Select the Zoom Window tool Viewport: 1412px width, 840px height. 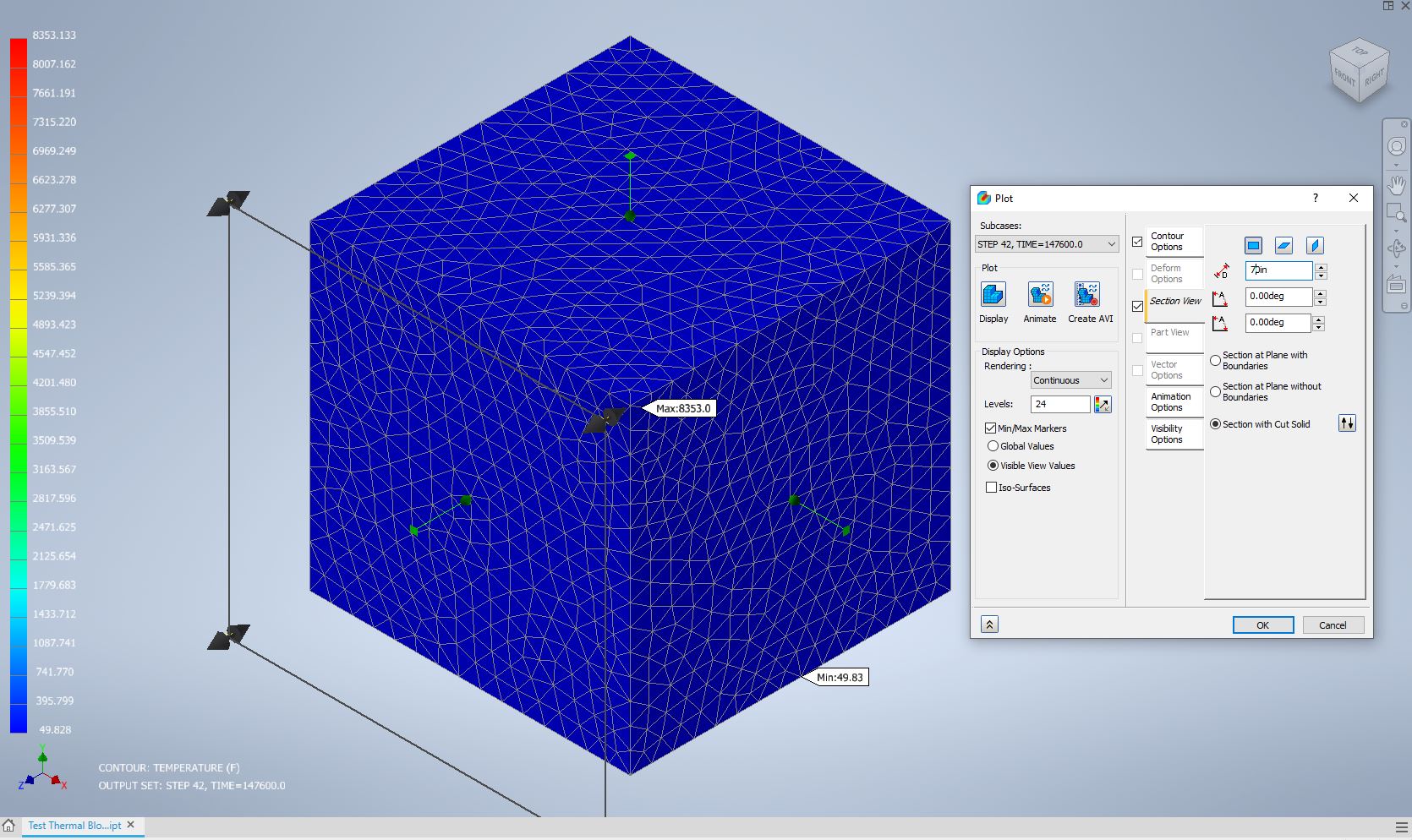[1396, 212]
